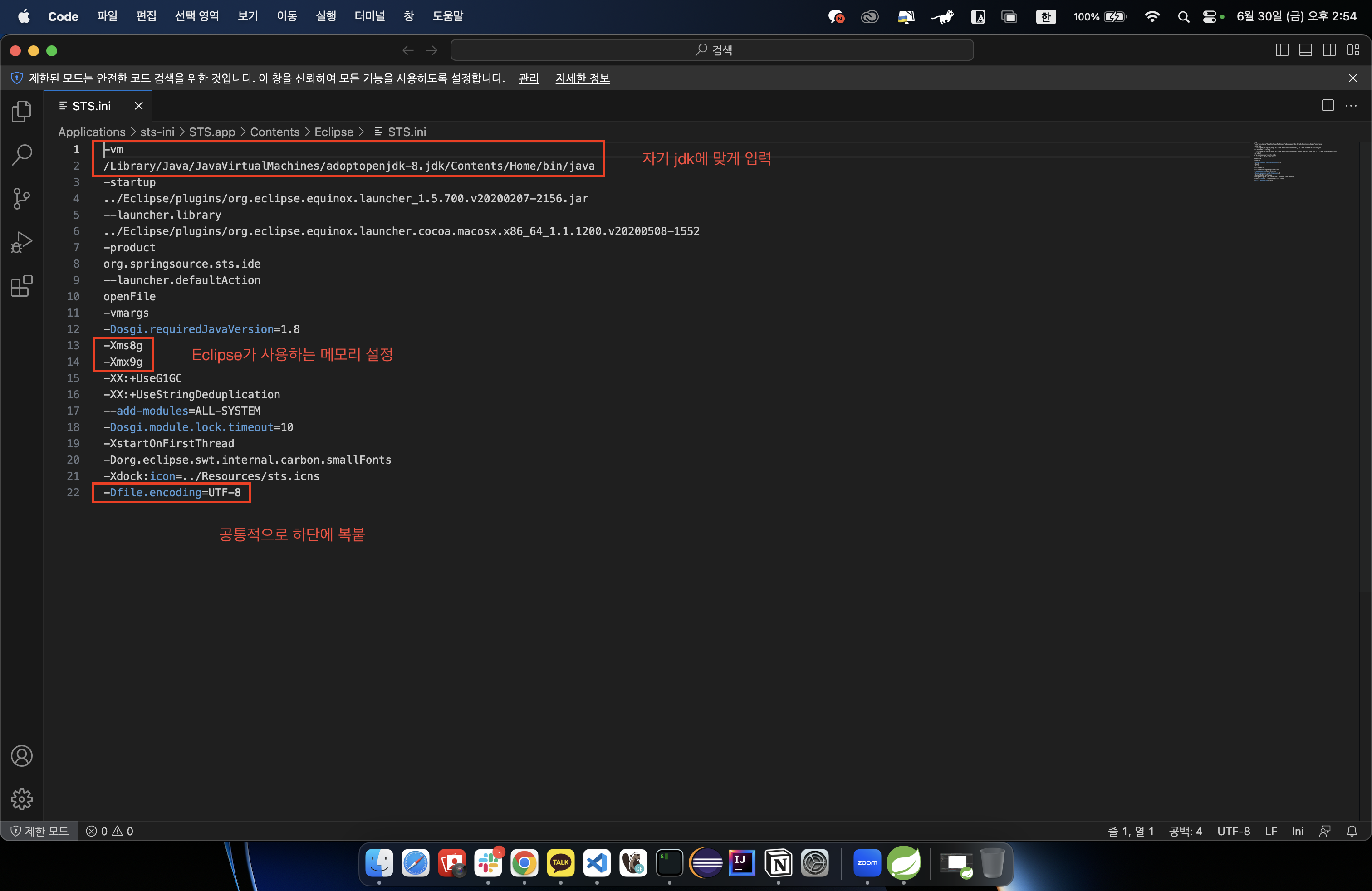Image resolution: width=1372 pixels, height=891 pixels.
Task: Split the editor to the right
Action: (x=1328, y=105)
